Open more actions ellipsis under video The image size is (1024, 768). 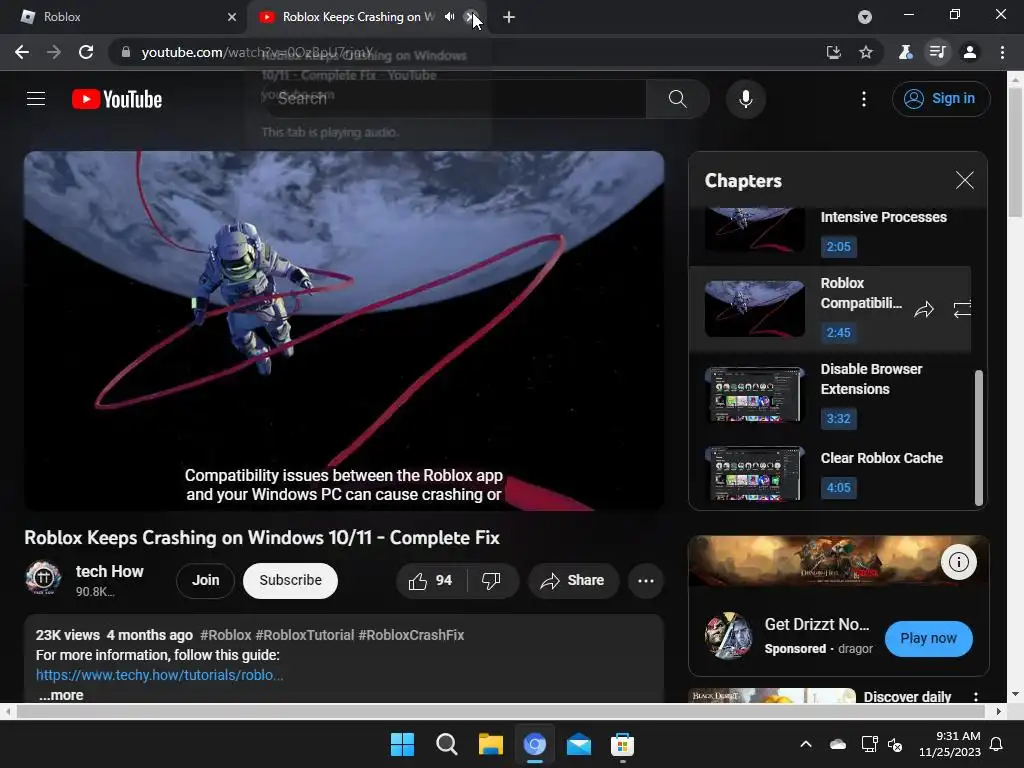pyautogui.click(x=646, y=581)
